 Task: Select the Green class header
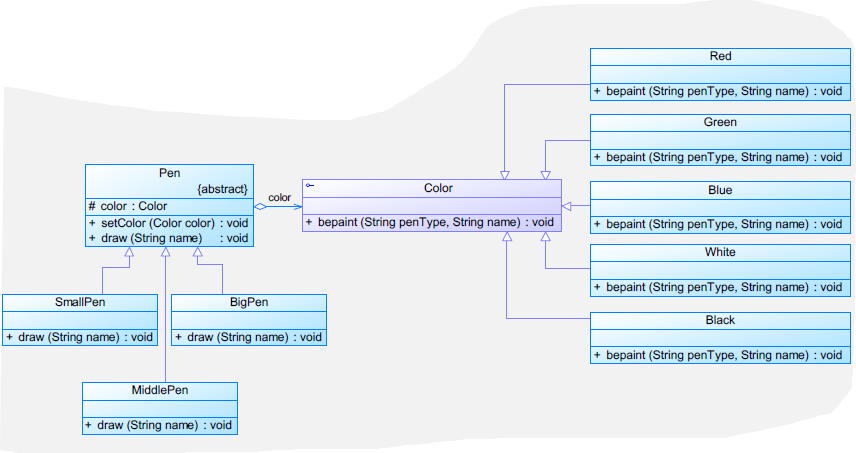click(x=720, y=123)
